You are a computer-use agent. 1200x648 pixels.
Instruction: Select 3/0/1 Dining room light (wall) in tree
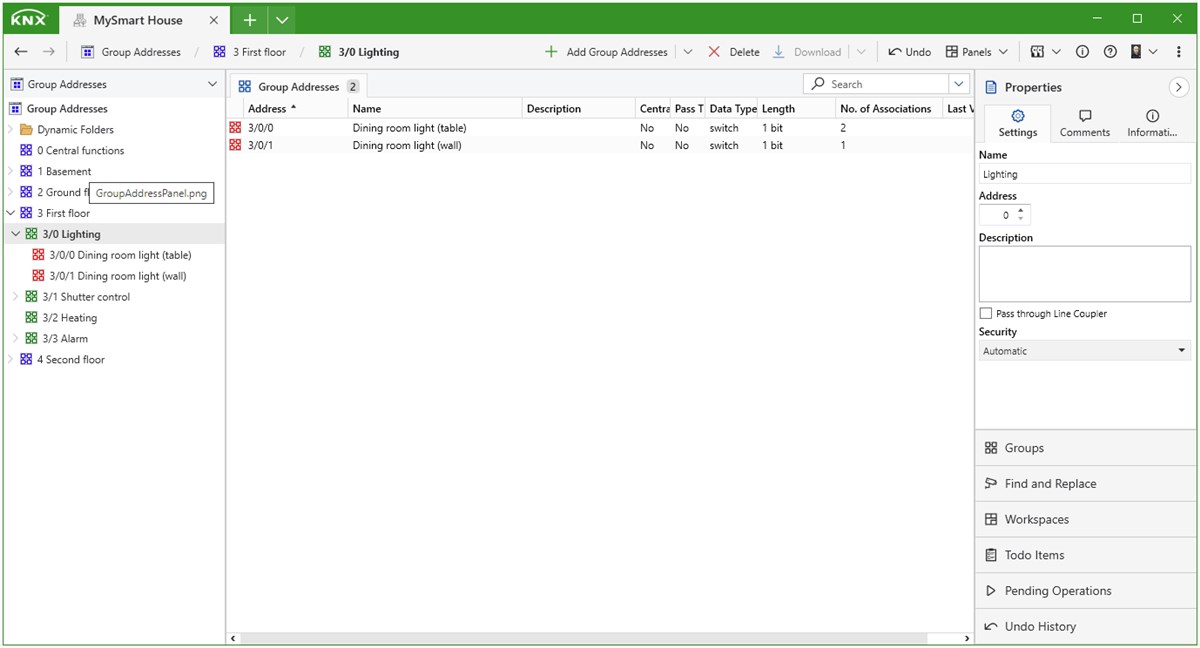pos(118,276)
